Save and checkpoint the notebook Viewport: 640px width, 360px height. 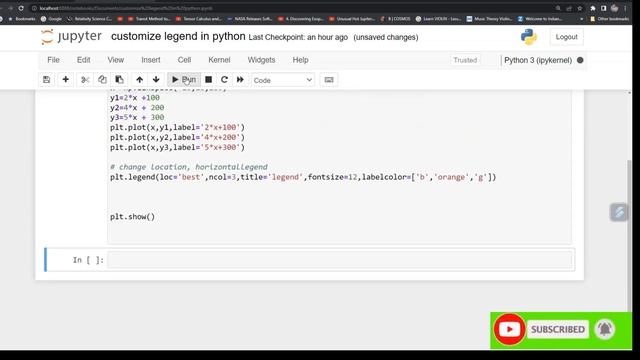tap(47, 80)
